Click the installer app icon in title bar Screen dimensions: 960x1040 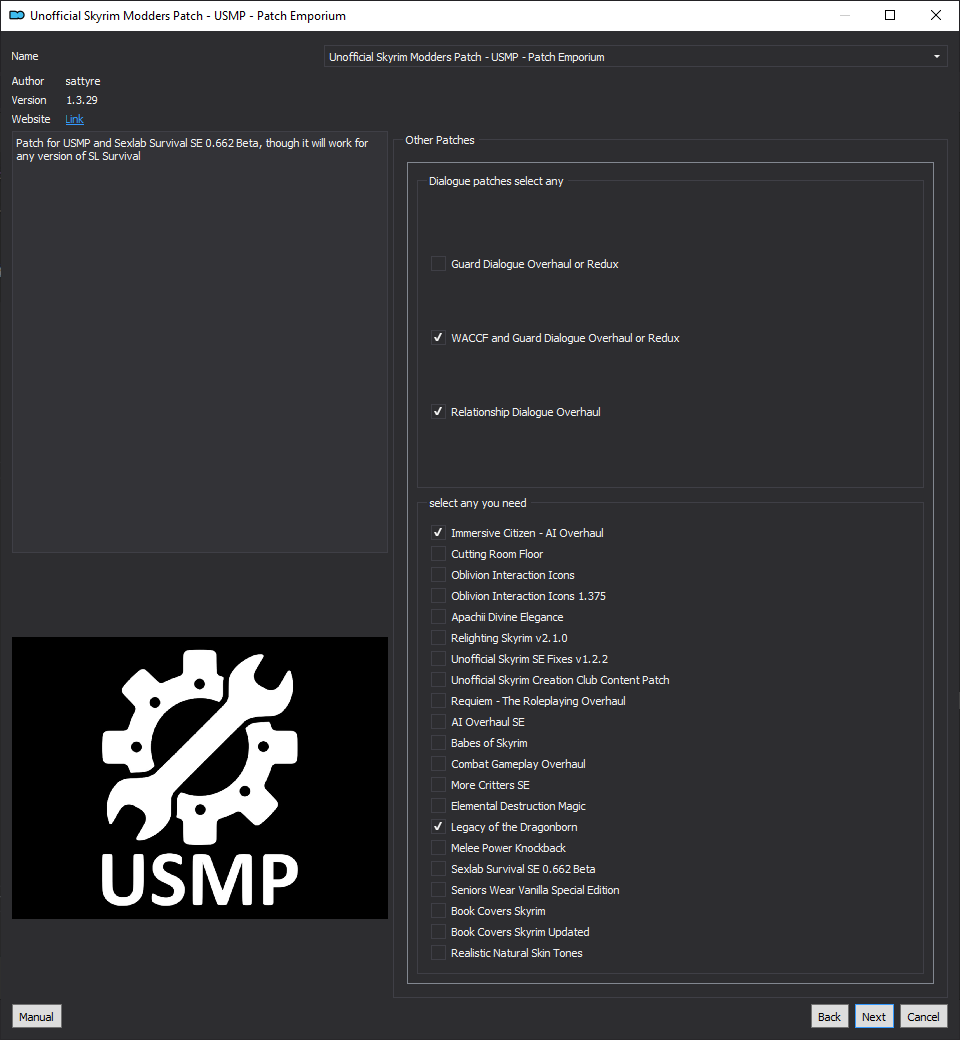pos(17,15)
